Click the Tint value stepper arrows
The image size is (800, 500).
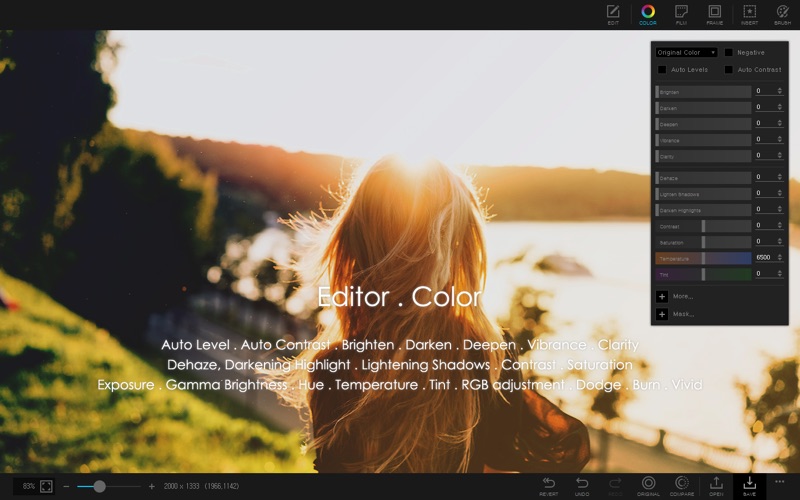[780, 273]
